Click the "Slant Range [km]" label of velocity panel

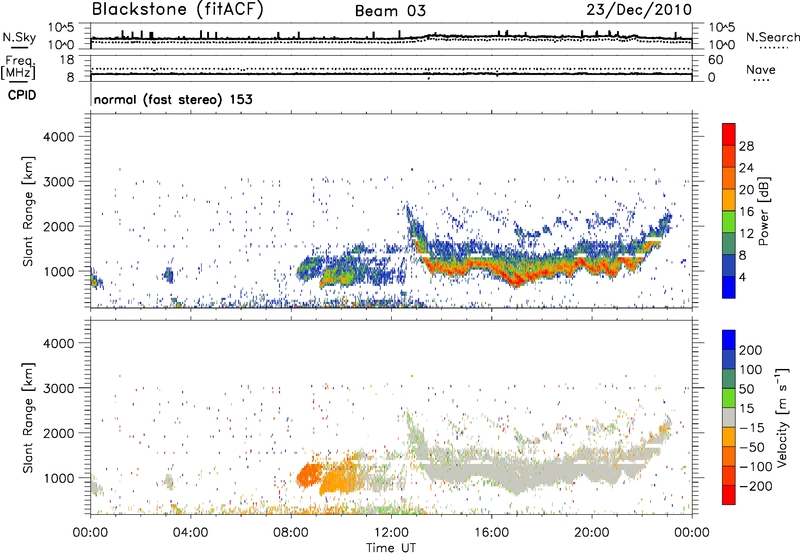click(28, 418)
